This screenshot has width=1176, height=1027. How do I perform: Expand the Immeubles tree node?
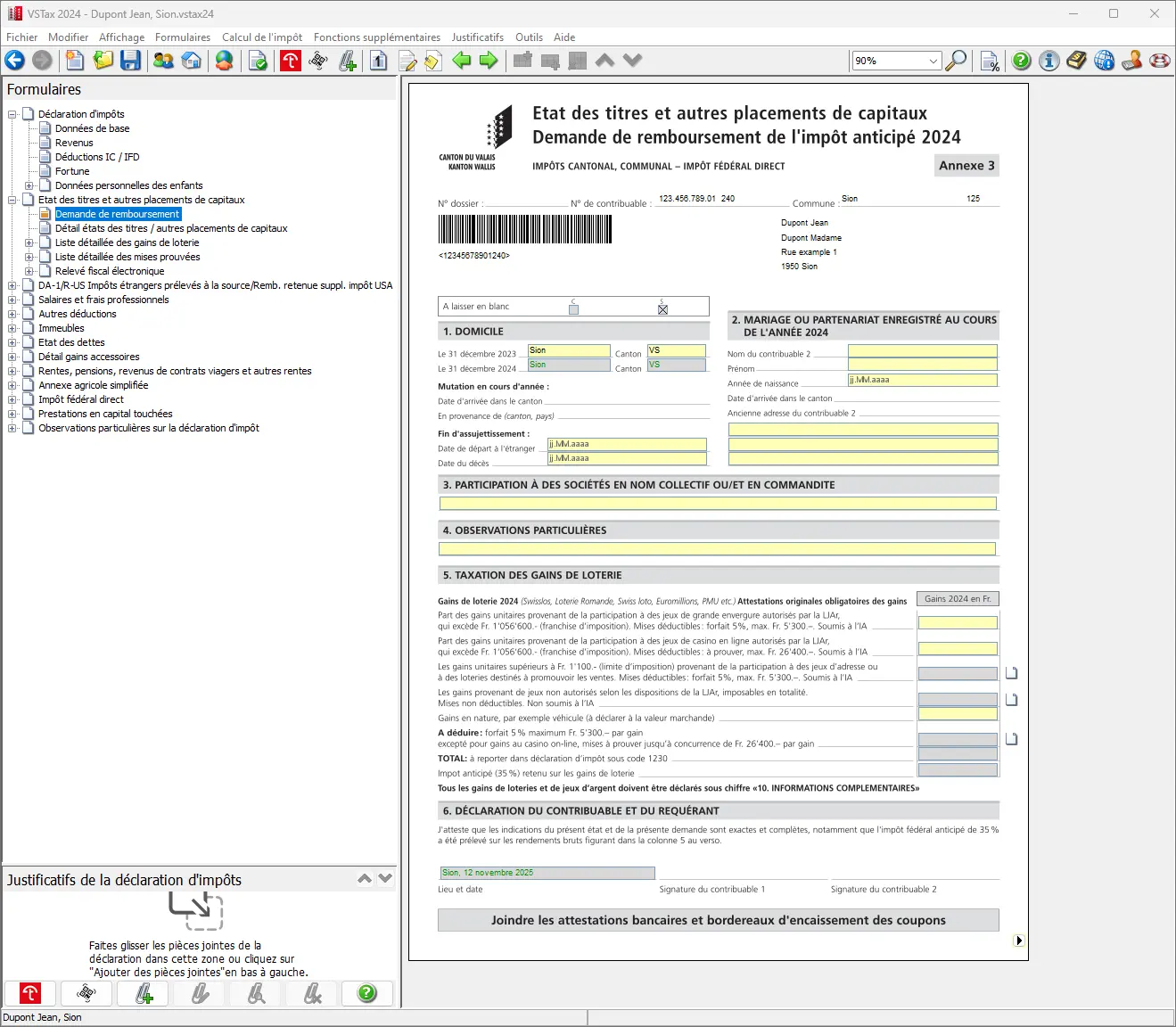tap(12, 328)
